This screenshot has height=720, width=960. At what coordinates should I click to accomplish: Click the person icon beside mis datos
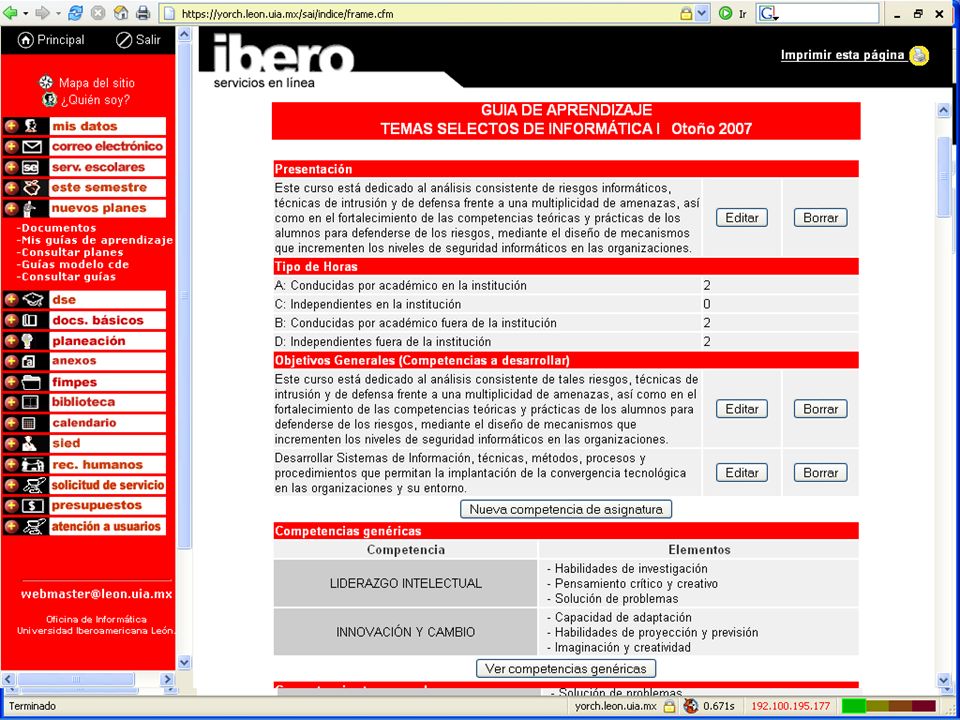coord(31,126)
